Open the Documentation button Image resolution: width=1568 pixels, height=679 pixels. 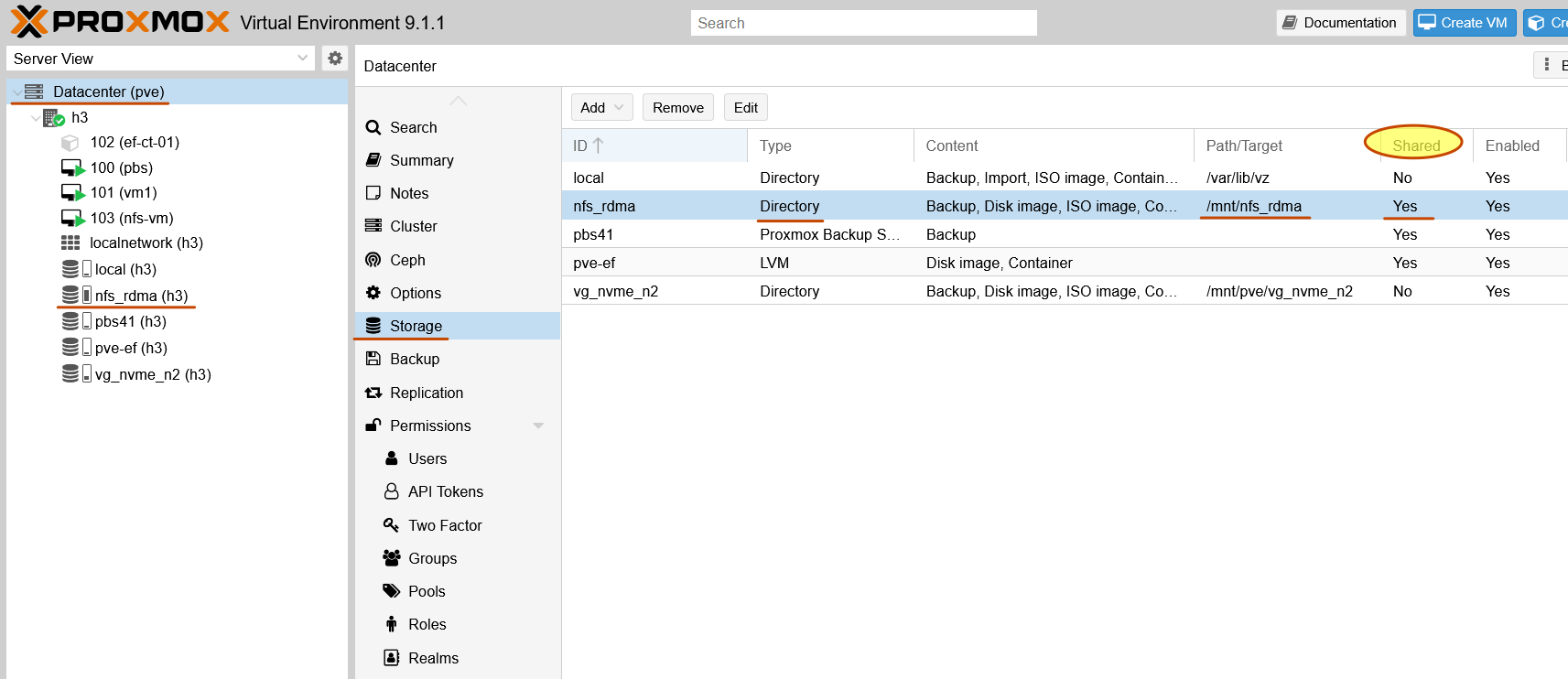tap(1341, 23)
